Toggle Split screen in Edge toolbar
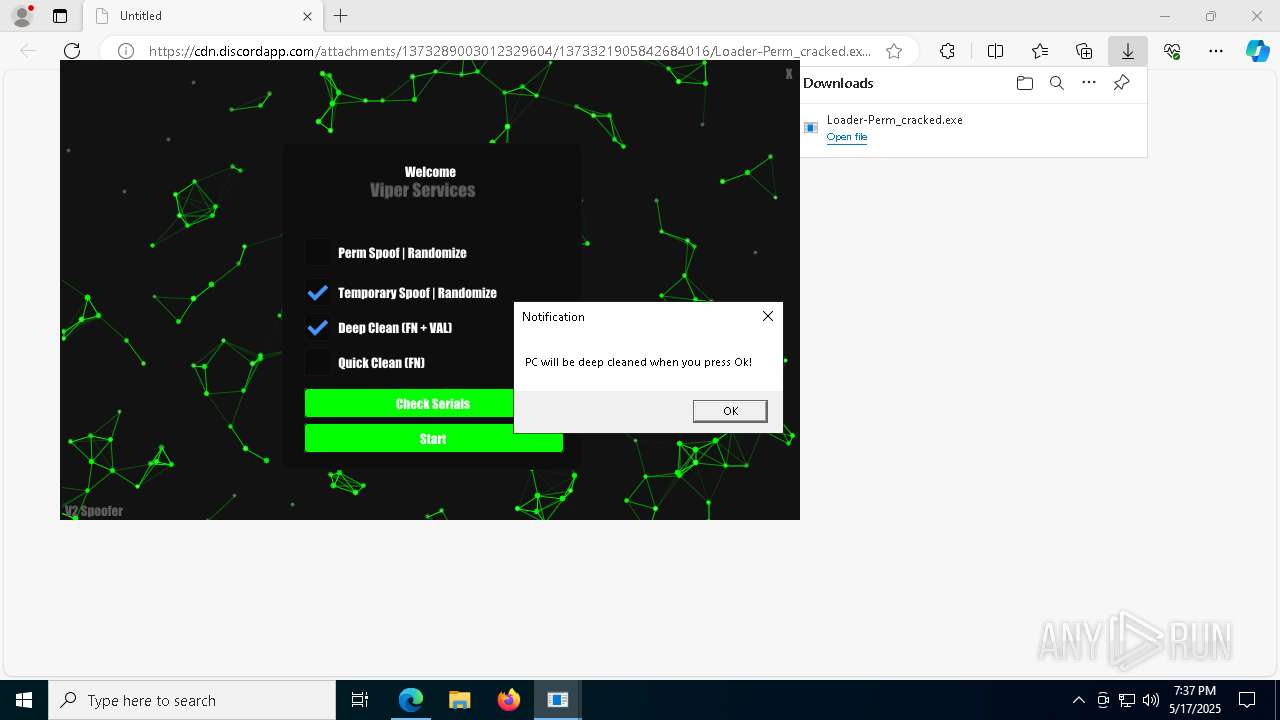 click(x=995, y=51)
